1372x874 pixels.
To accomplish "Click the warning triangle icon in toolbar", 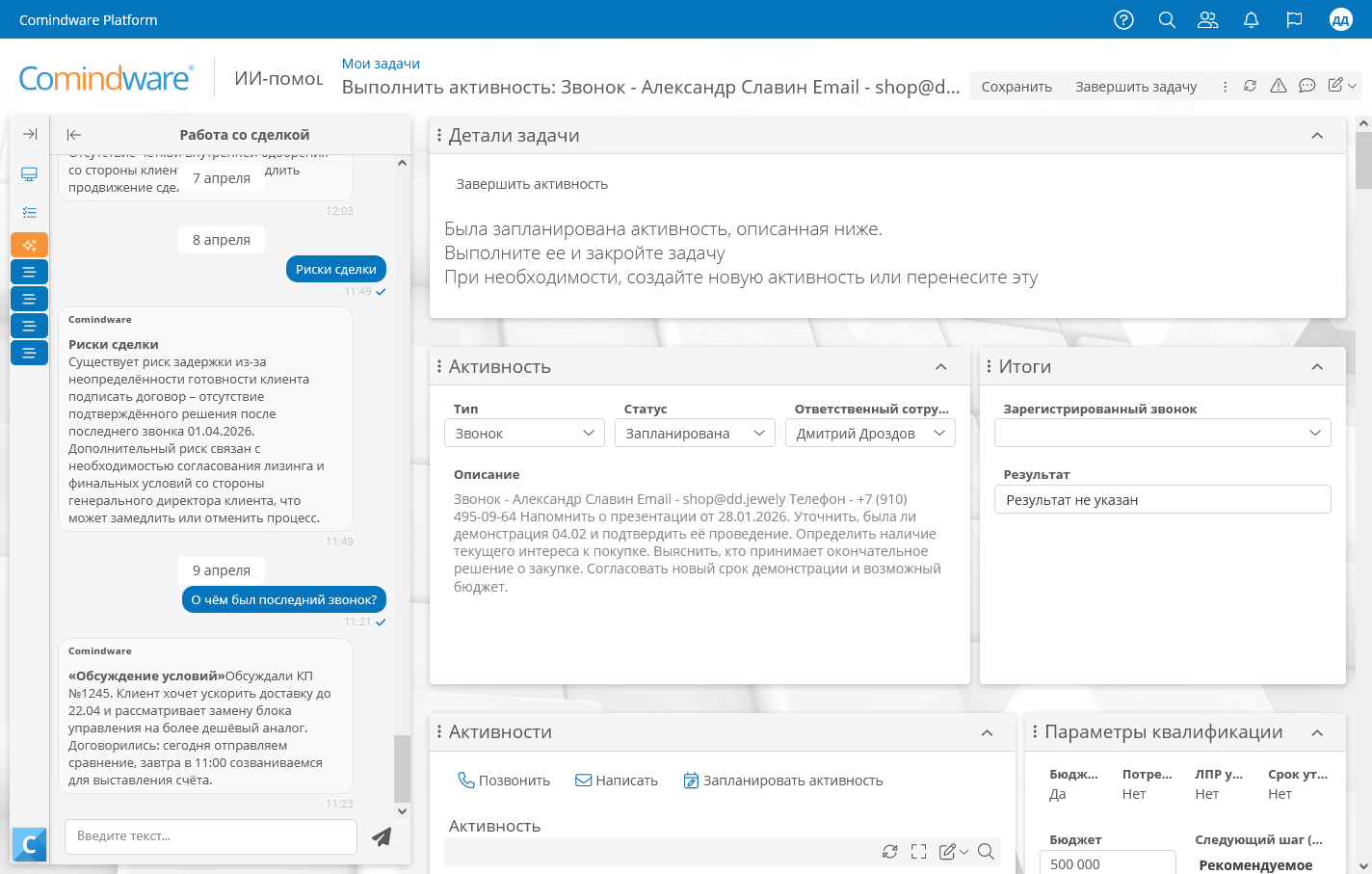I will [x=1279, y=86].
